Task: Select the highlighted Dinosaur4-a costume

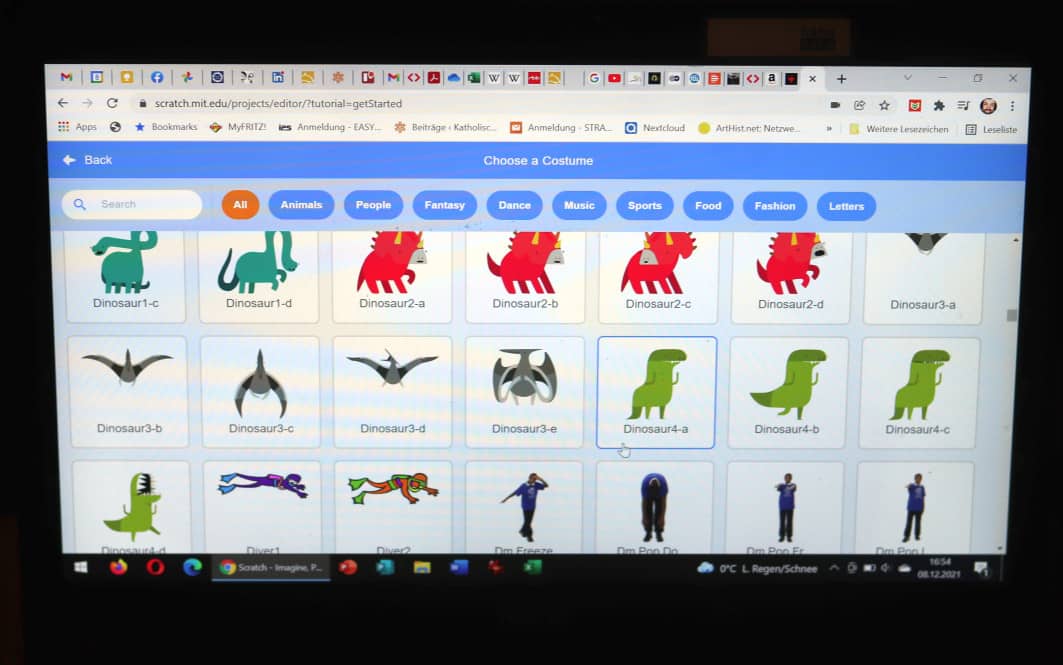Action: tap(656, 392)
